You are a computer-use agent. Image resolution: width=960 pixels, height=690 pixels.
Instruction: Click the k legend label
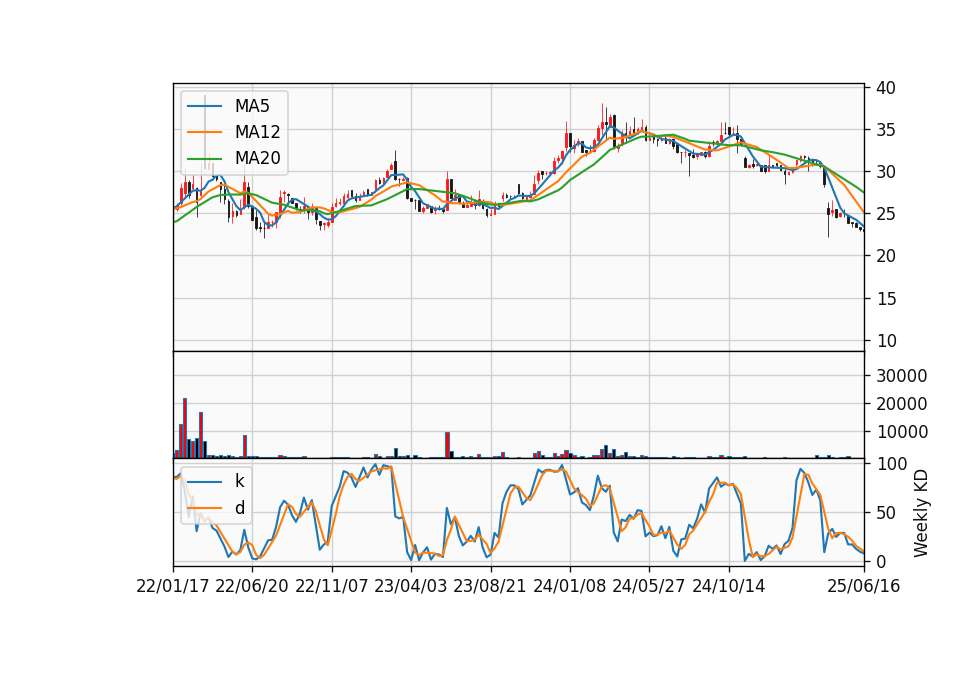pos(239,481)
